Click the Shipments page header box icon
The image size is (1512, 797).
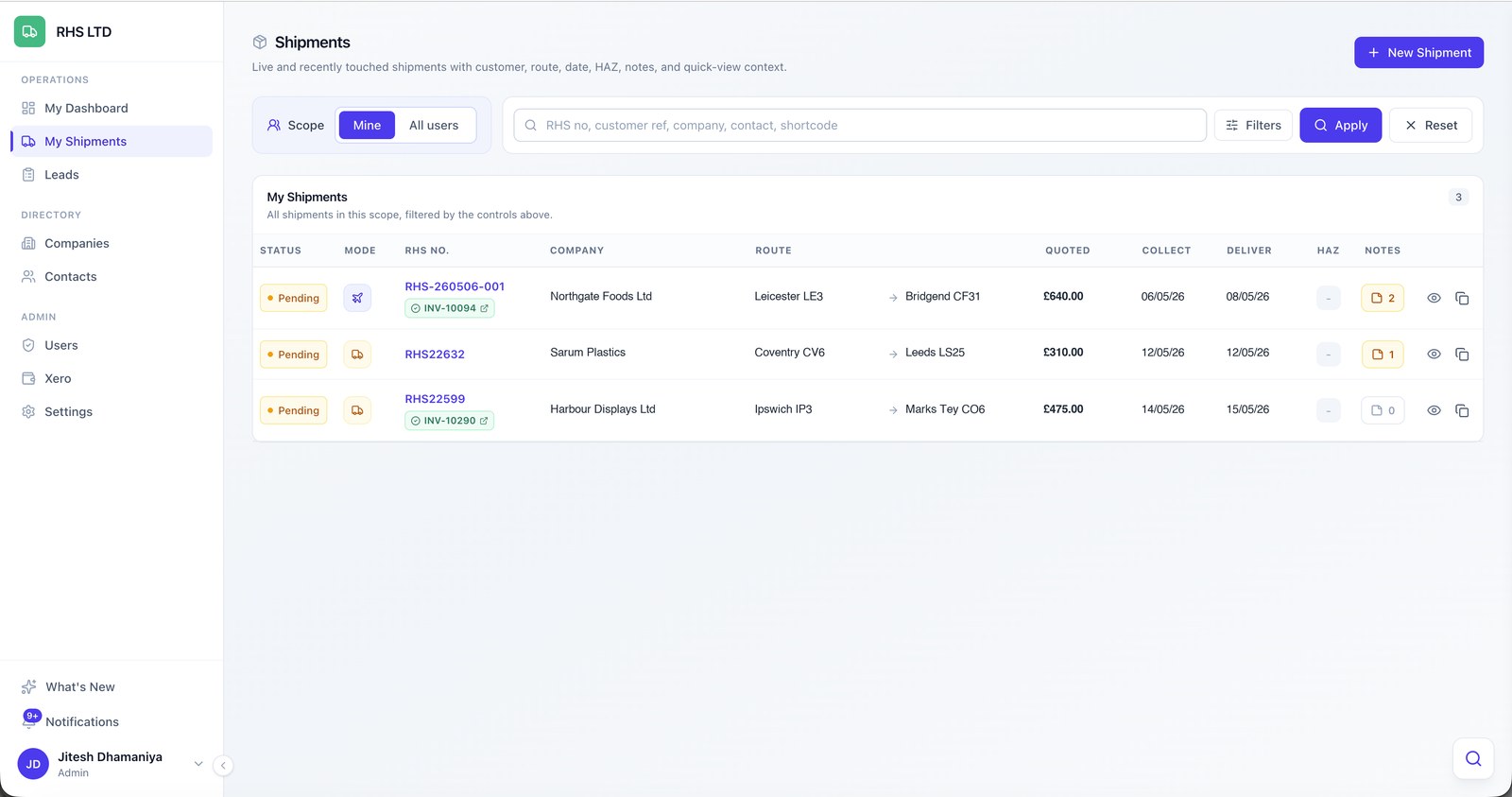pos(260,43)
